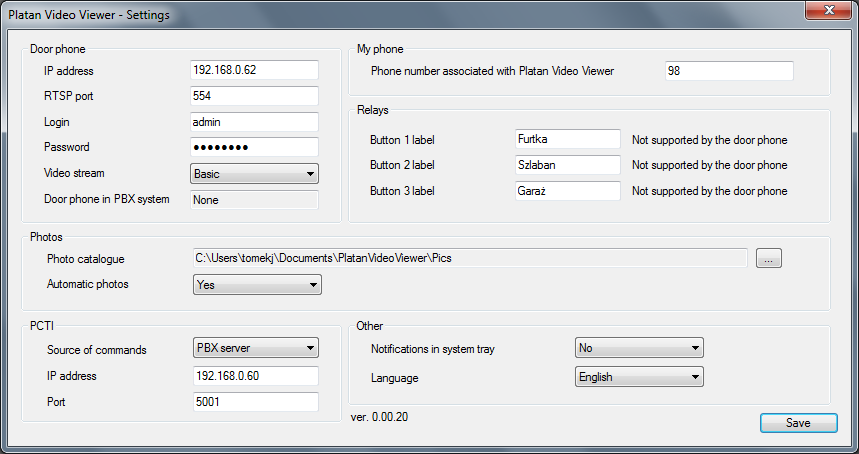Click the Save button
The height and width of the screenshot is (454, 859).
tap(799, 423)
